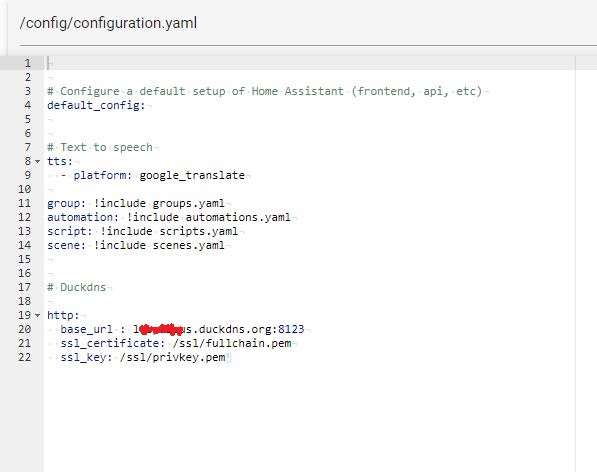Collapse the tts block fold arrow
This screenshot has width=597, height=472.
[37, 161]
